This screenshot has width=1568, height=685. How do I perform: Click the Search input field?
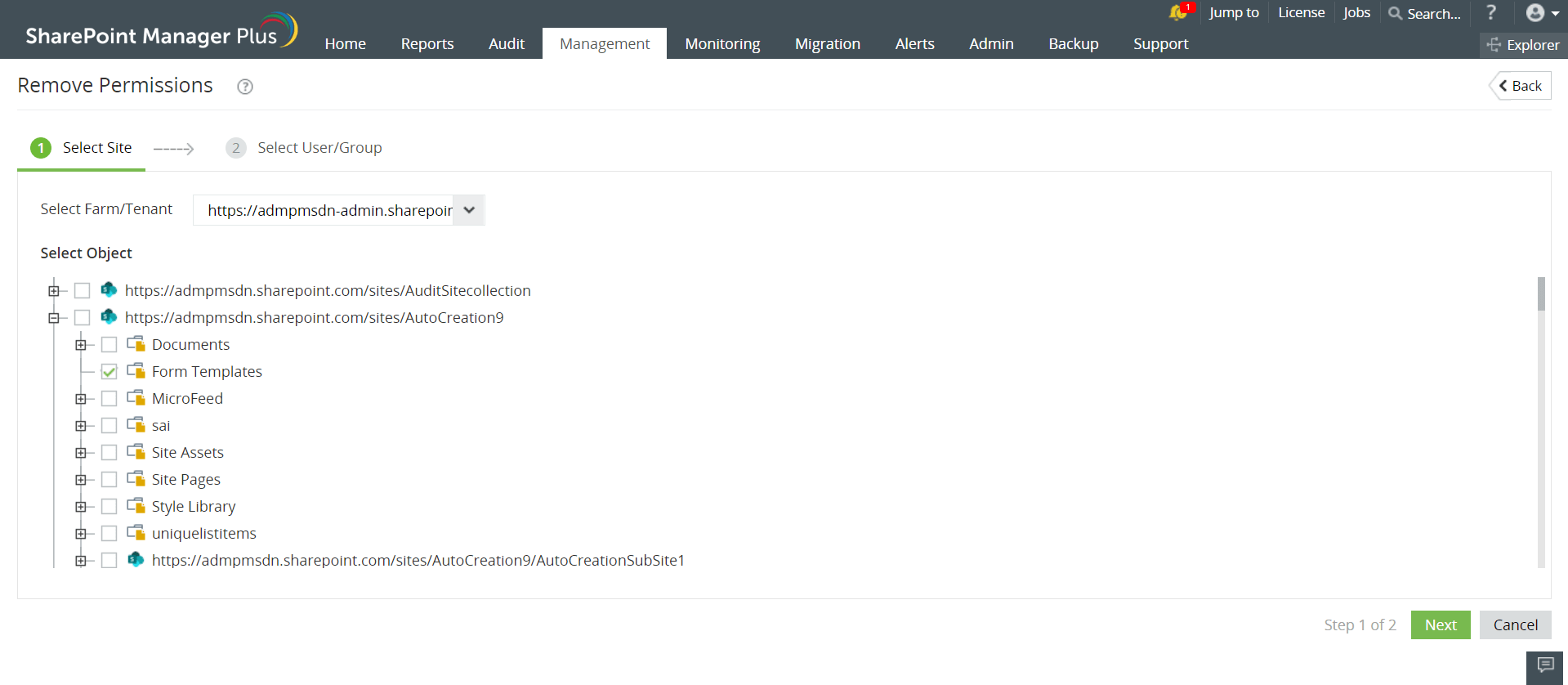(1434, 14)
